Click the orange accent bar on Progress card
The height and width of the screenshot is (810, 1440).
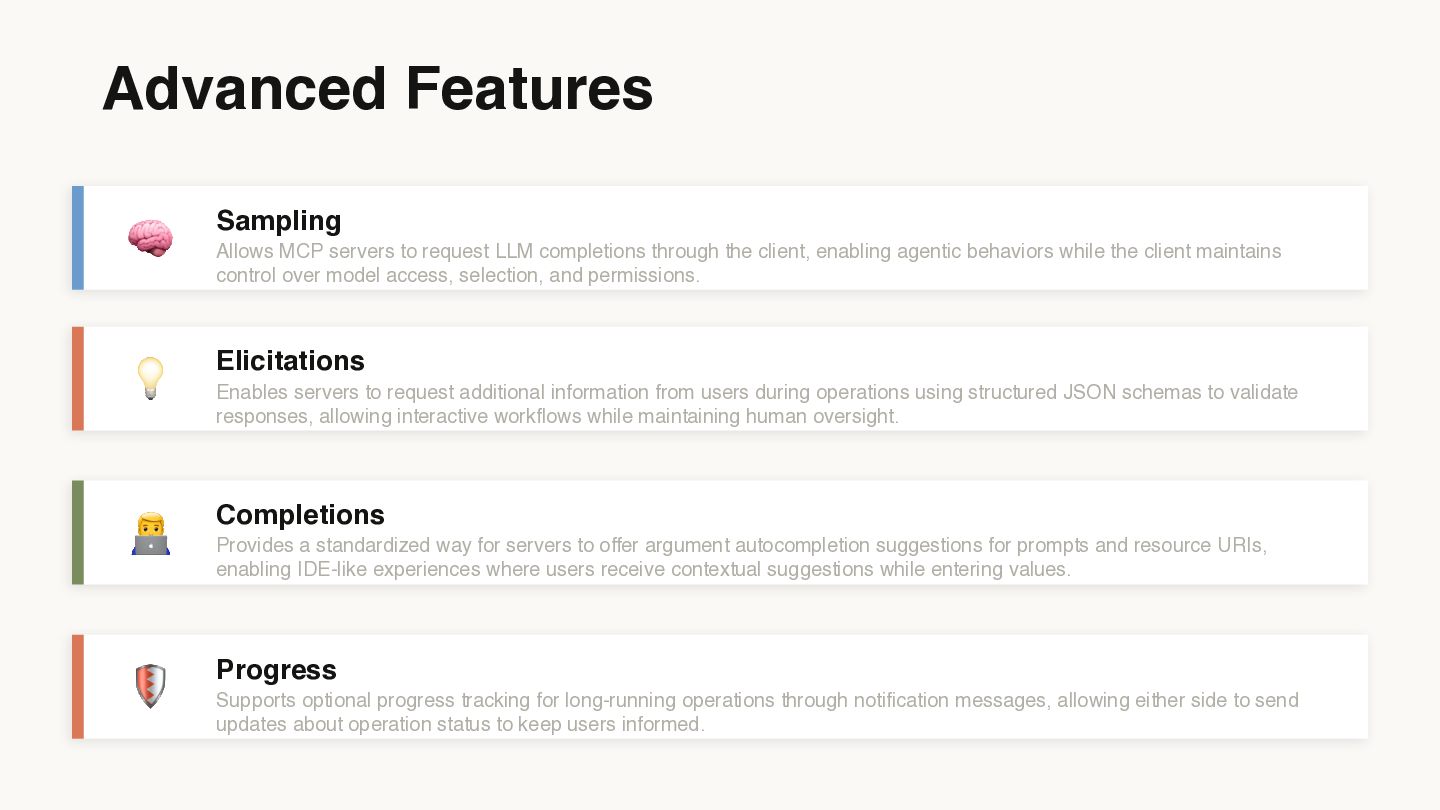(x=78, y=687)
